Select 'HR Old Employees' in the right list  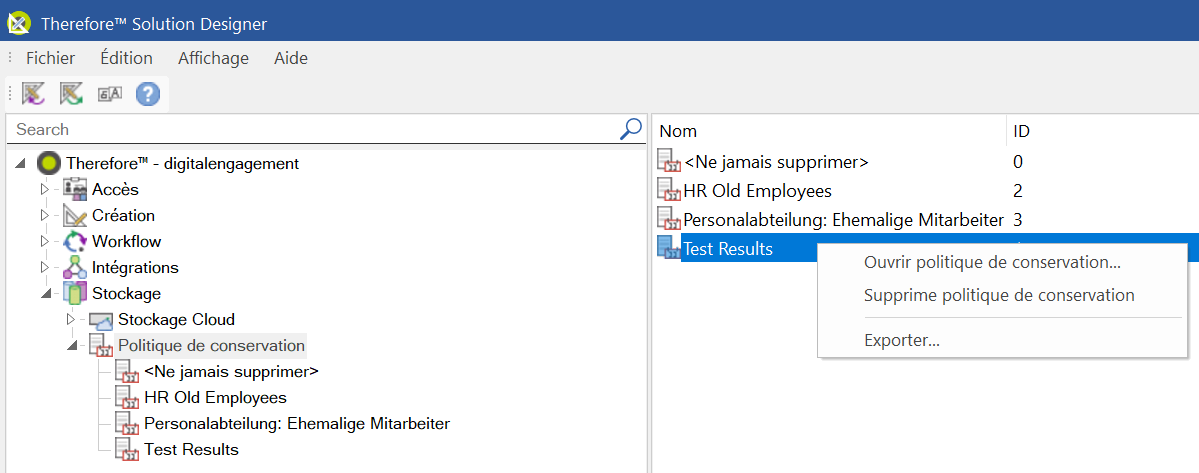[757, 190]
